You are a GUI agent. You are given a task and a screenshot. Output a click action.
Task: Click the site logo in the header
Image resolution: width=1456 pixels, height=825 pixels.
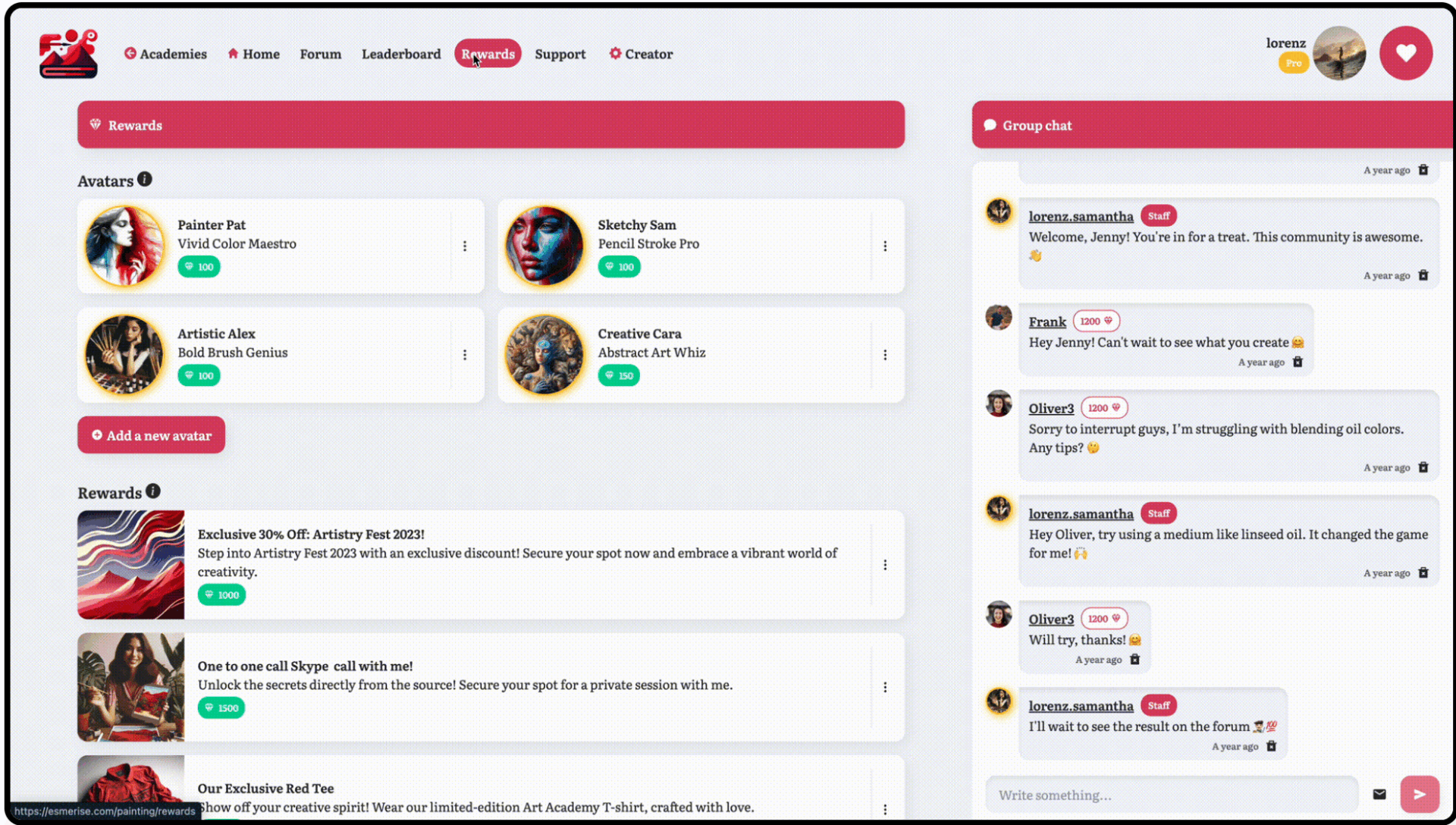pyautogui.click(x=68, y=53)
